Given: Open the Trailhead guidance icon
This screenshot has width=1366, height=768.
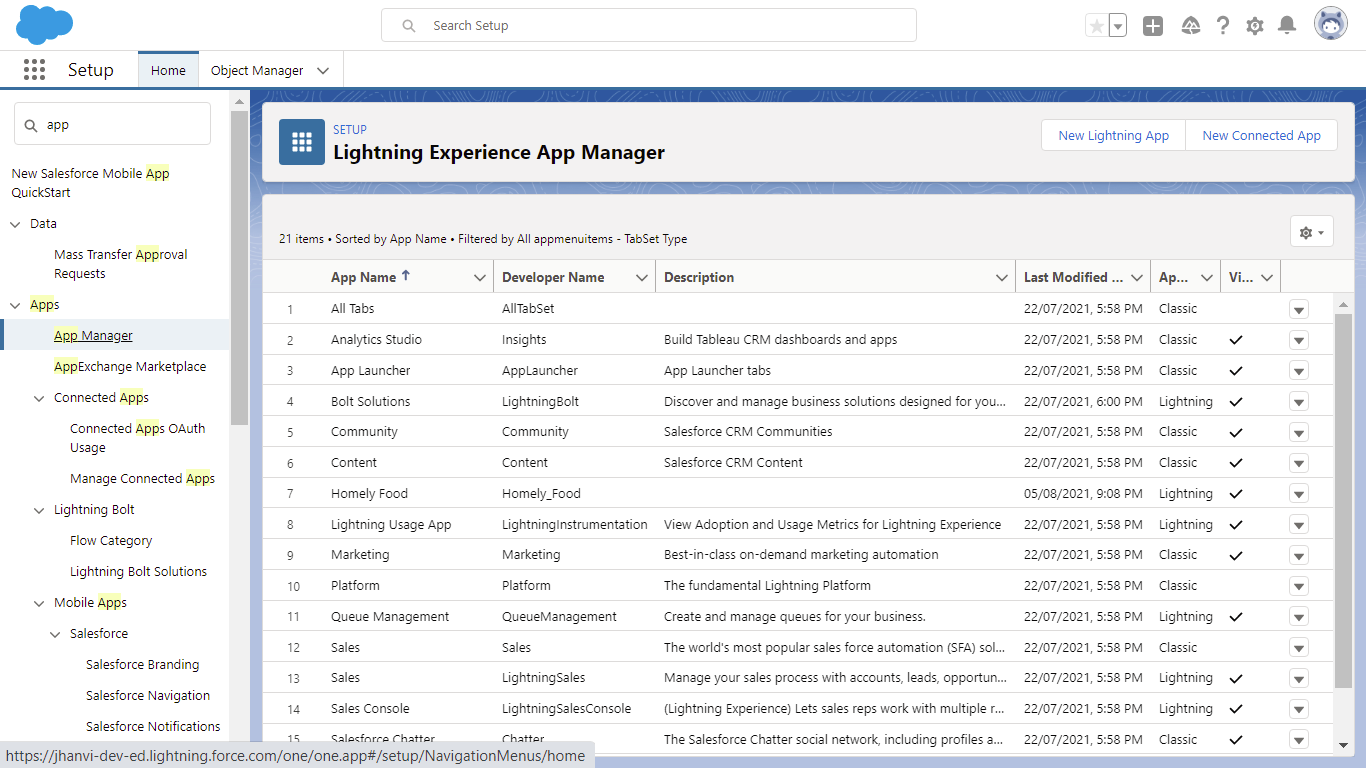Looking at the screenshot, I should 1190,26.
